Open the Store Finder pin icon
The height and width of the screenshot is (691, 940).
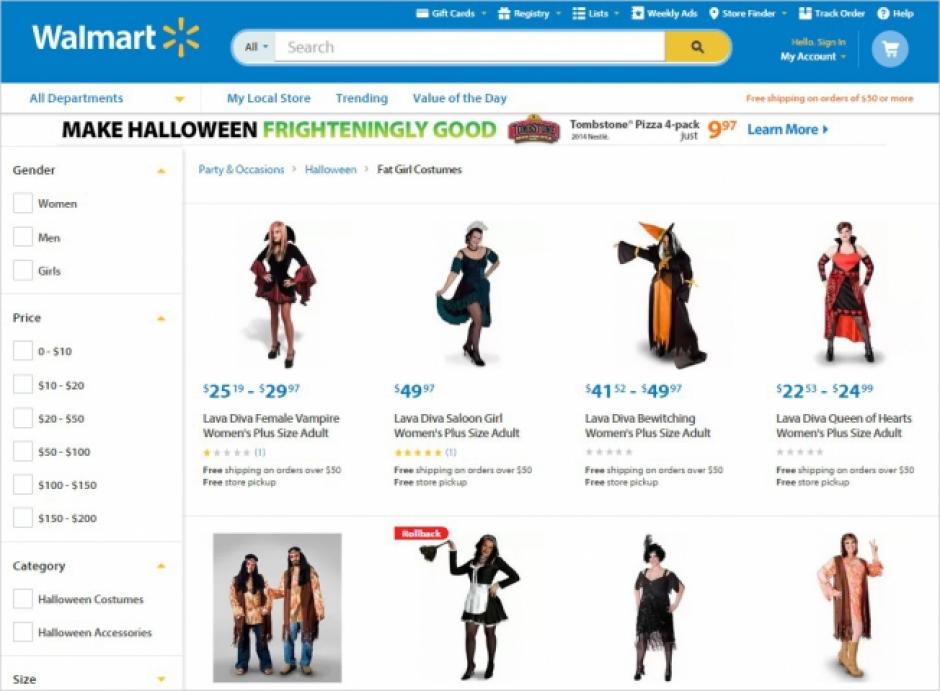(713, 13)
